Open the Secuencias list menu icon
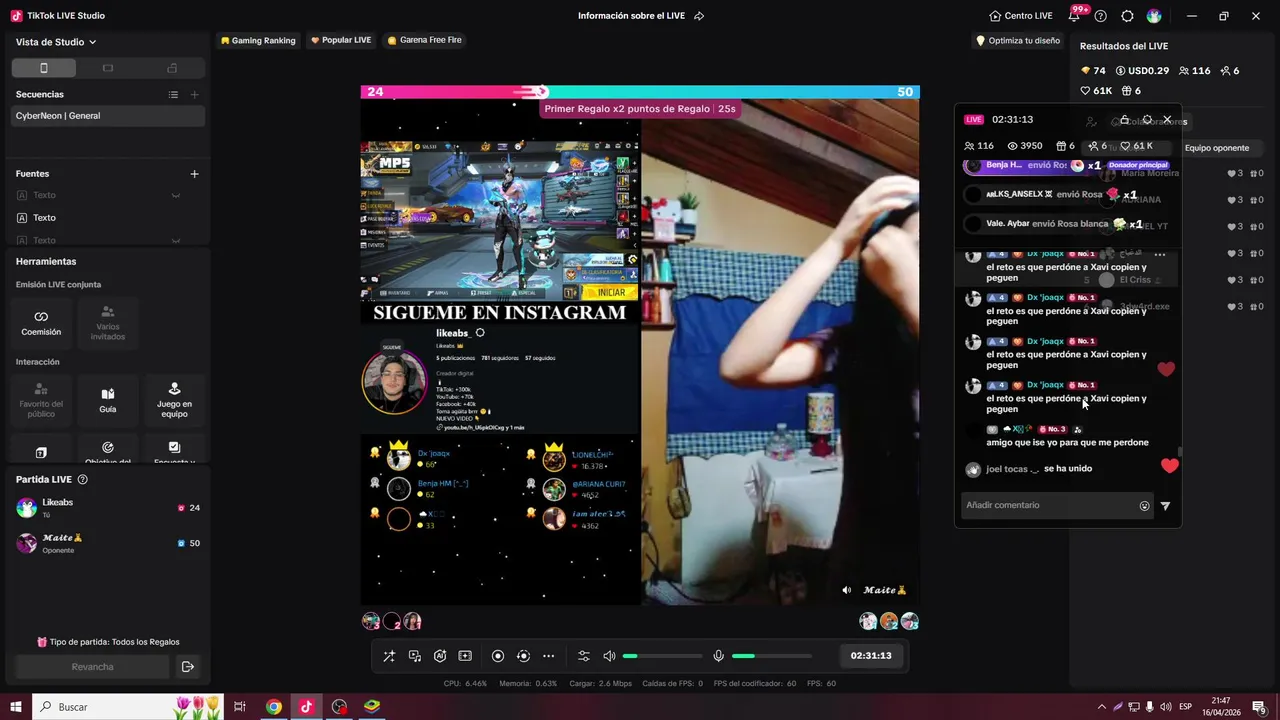The image size is (1280, 720). pyautogui.click(x=173, y=94)
